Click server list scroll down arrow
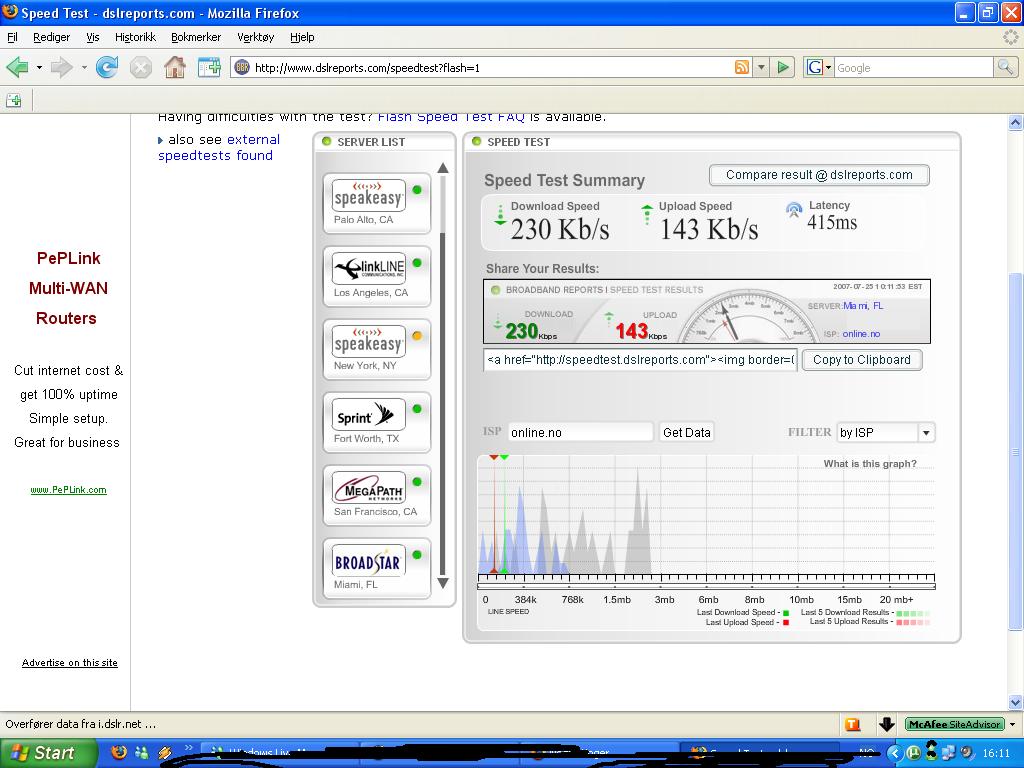 coord(443,583)
